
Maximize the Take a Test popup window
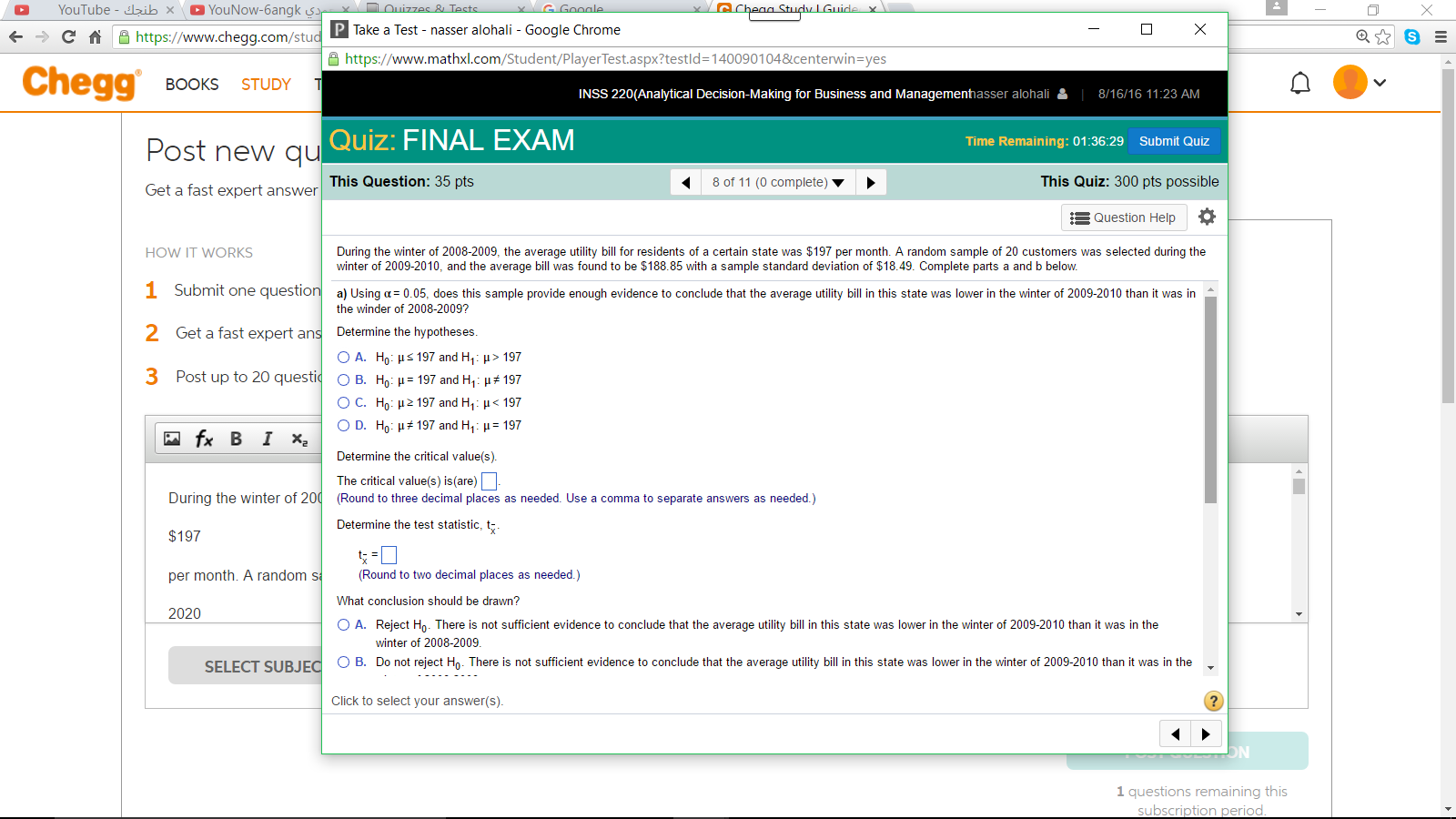click(x=1147, y=29)
